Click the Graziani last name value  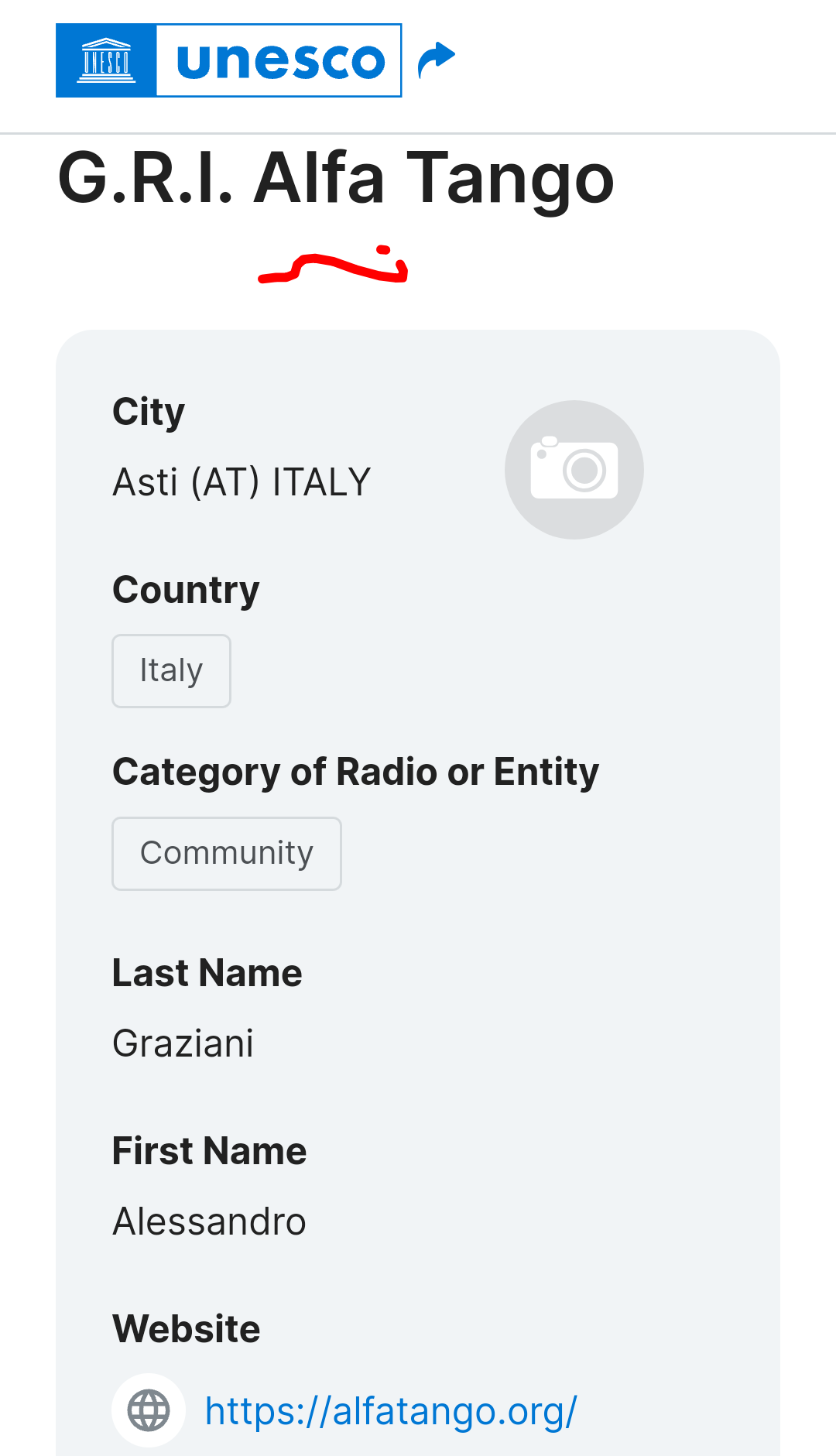(x=183, y=1043)
